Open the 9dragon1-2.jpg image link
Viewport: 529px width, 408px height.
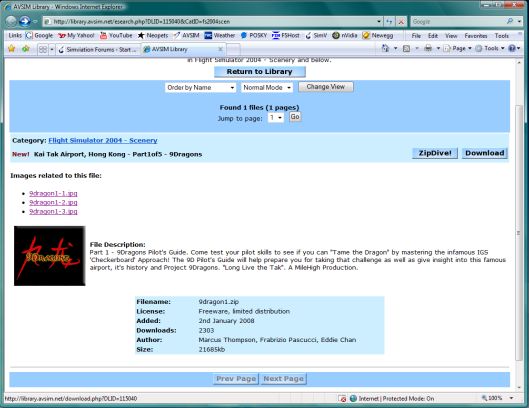(x=53, y=202)
